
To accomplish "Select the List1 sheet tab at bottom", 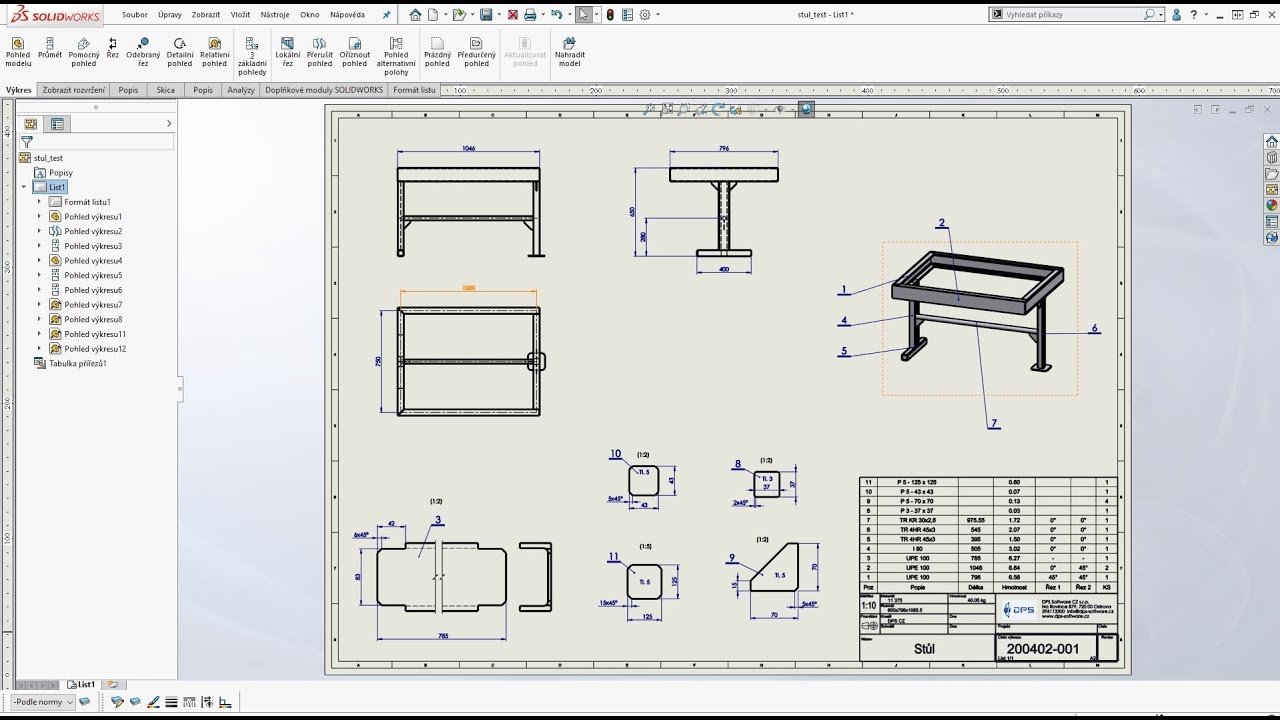I will click(x=81, y=685).
